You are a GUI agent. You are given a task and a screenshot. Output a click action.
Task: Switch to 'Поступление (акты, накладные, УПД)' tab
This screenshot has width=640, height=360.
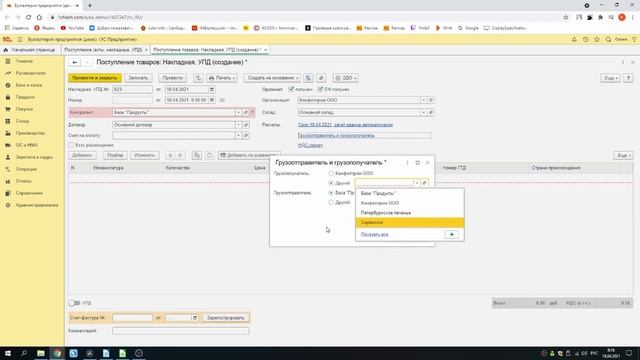pyautogui.click(x=103, y=50)
